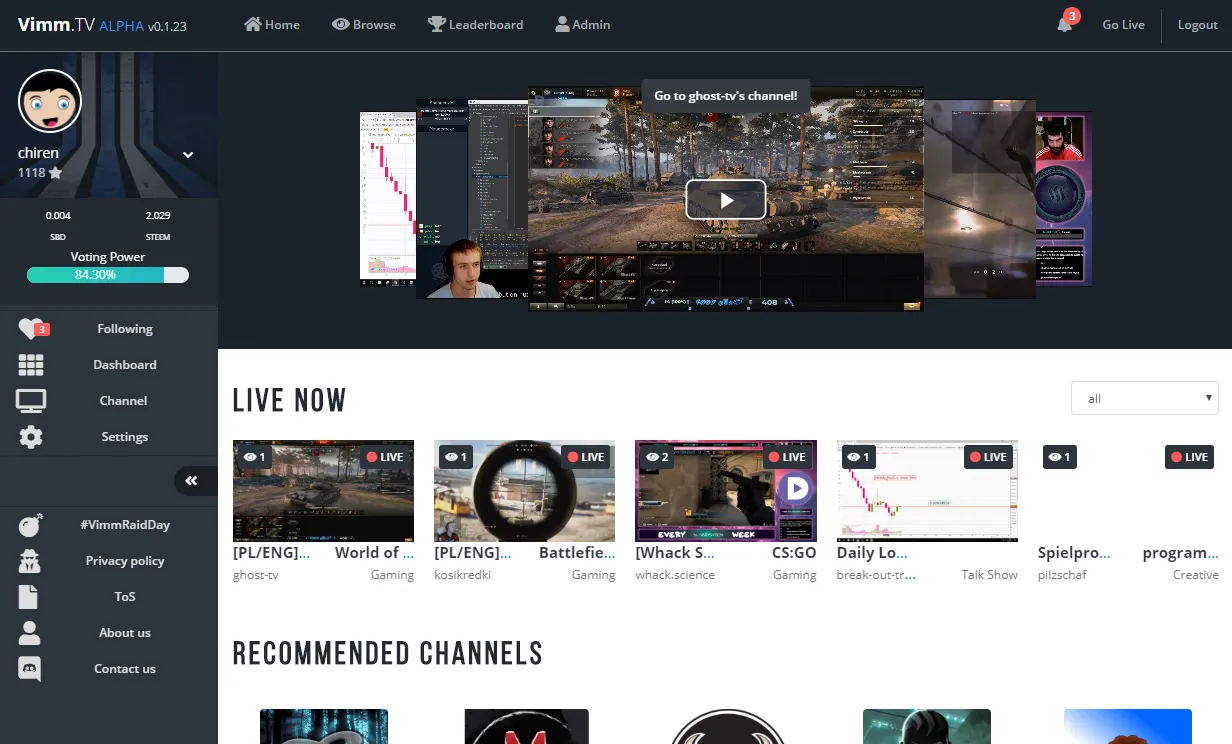Viewport: 1232px width, 744px height.
Task: Click the kosikredki channel name
Action: pyautogui.click(x=462, y=575)
